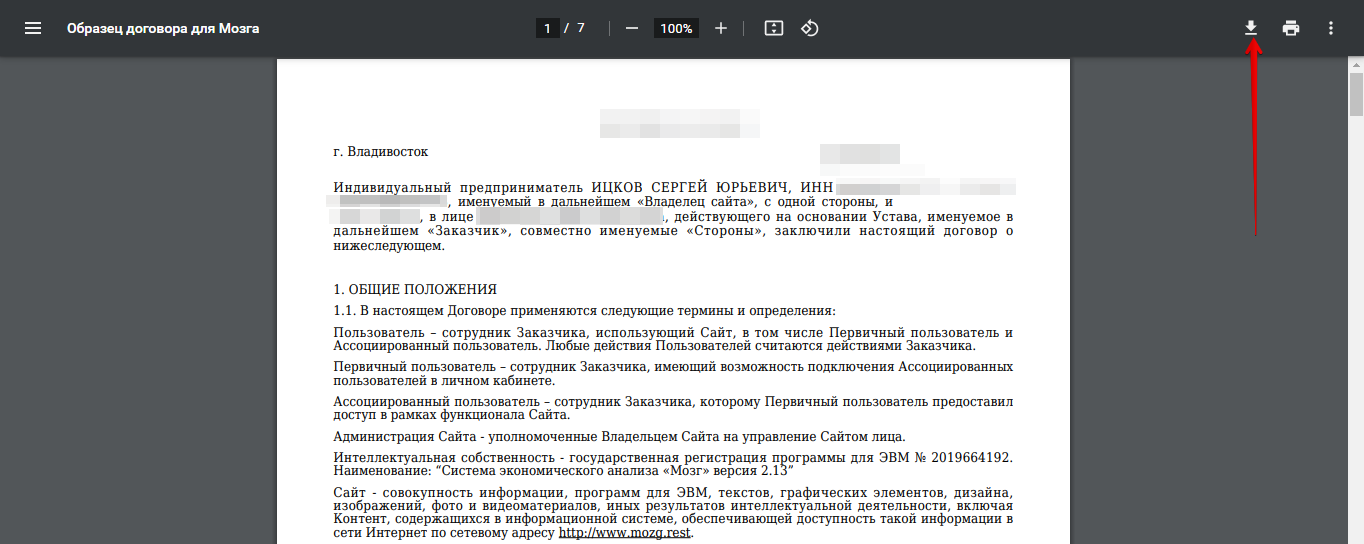Click the paragraph starting "Первичный пользователь"
Viewport: 1364px width, 544px height.
[x=673, y=374]
